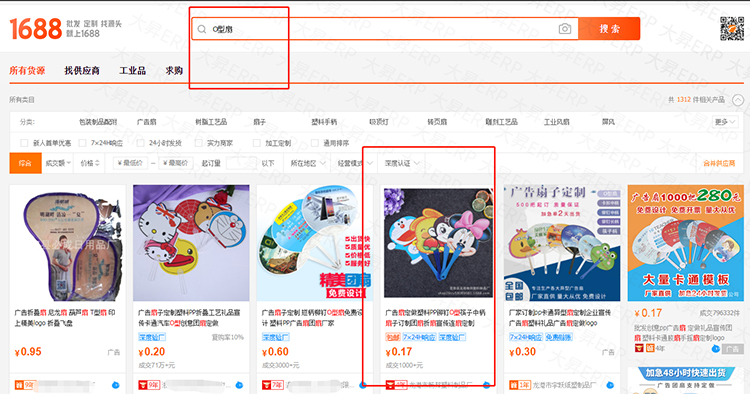Enable 24小时发货 checkbox
This screenshot has width=750, height=408.
click(x=140, y=143)
